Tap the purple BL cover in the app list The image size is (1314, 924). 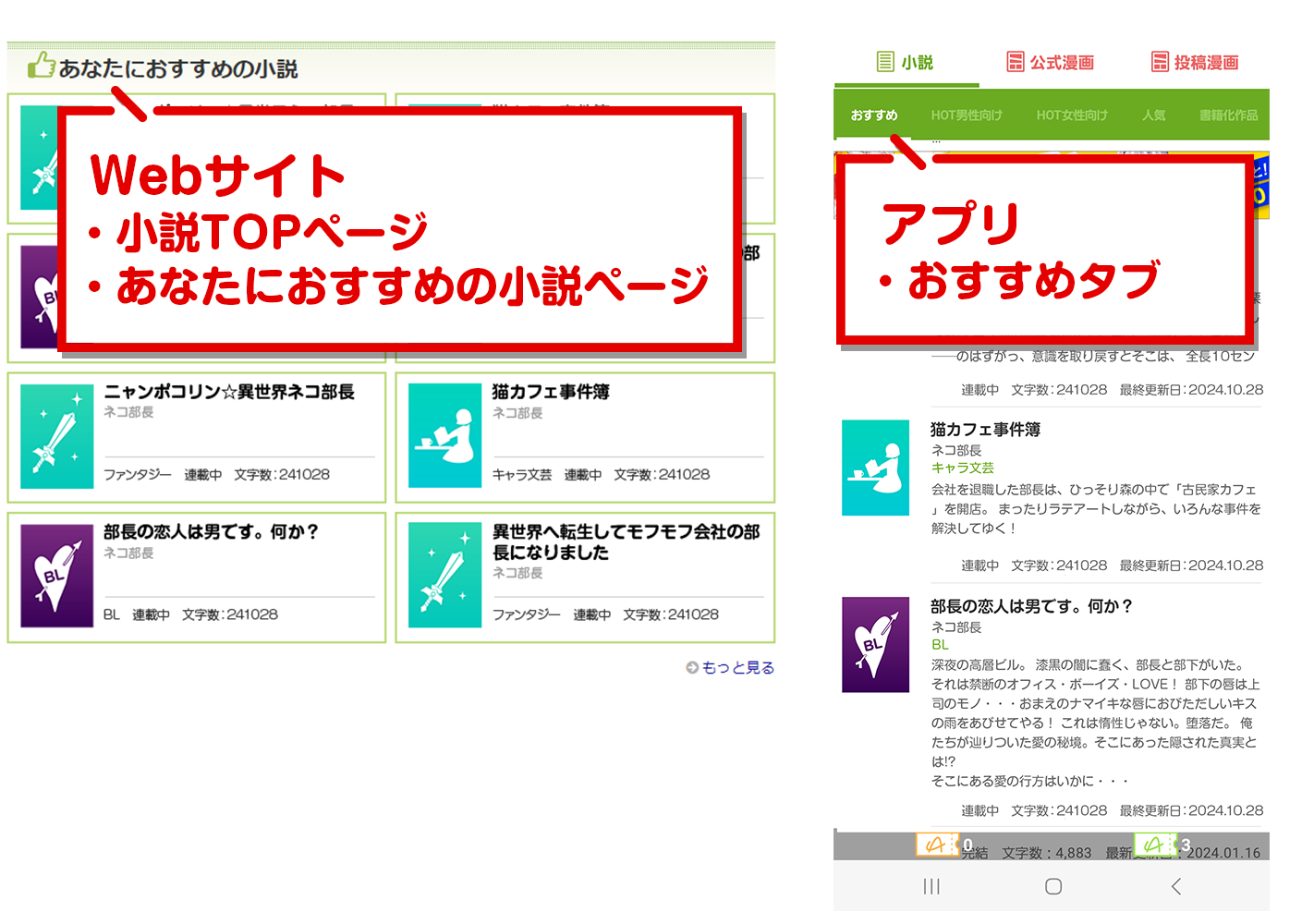[875, 644]
